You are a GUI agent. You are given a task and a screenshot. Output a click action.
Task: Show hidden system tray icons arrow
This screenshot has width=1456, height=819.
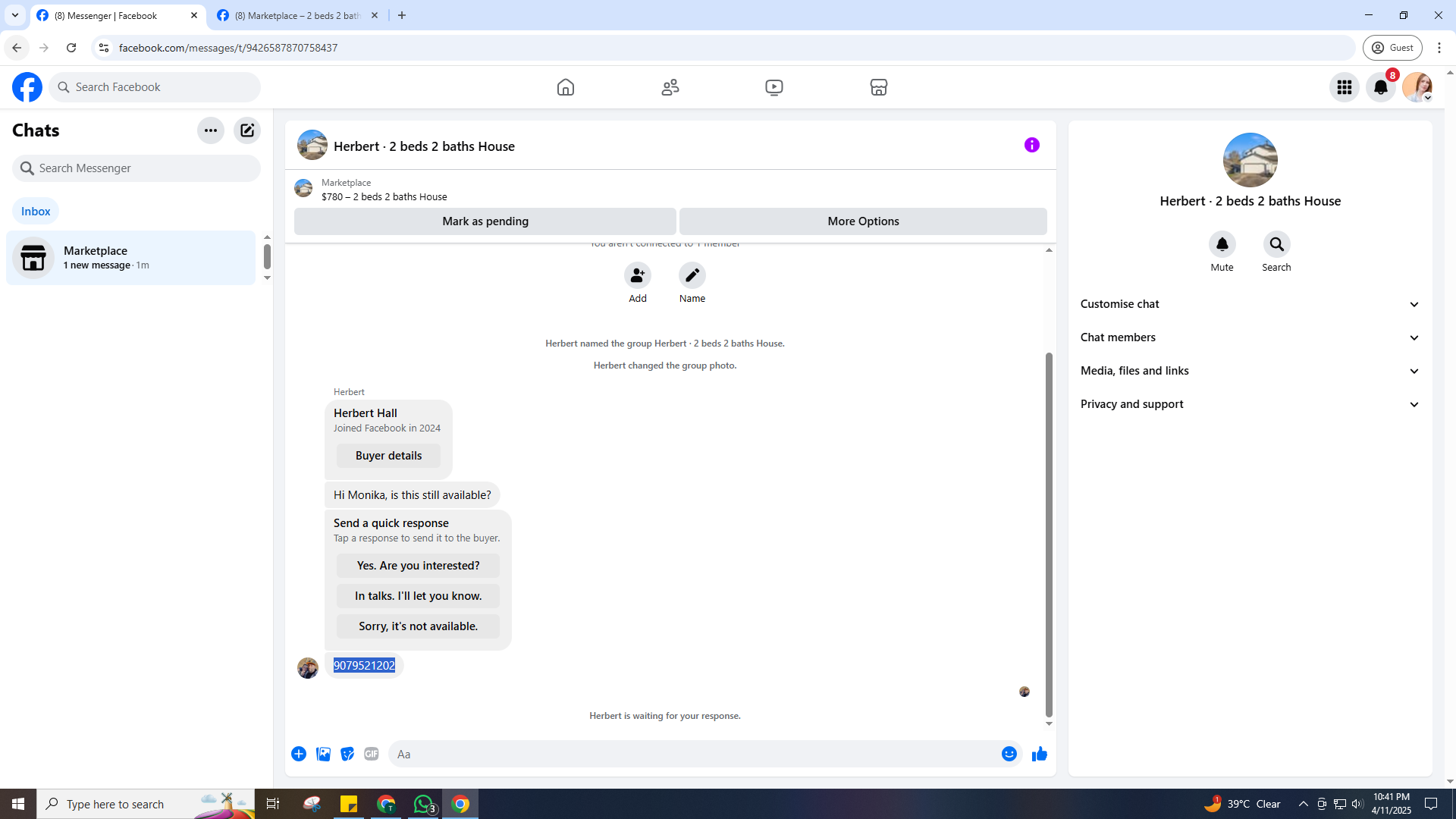click(x=1304, y=804)
